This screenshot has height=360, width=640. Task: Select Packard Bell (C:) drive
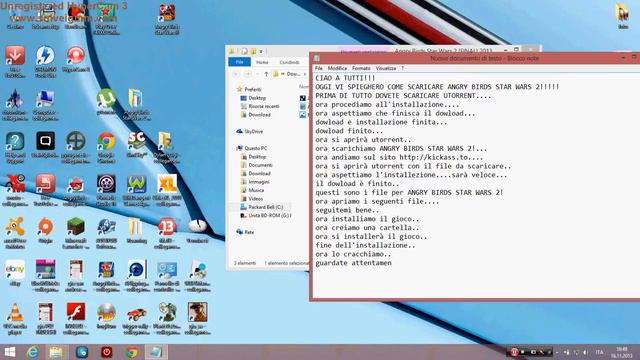tap(265, 207)
